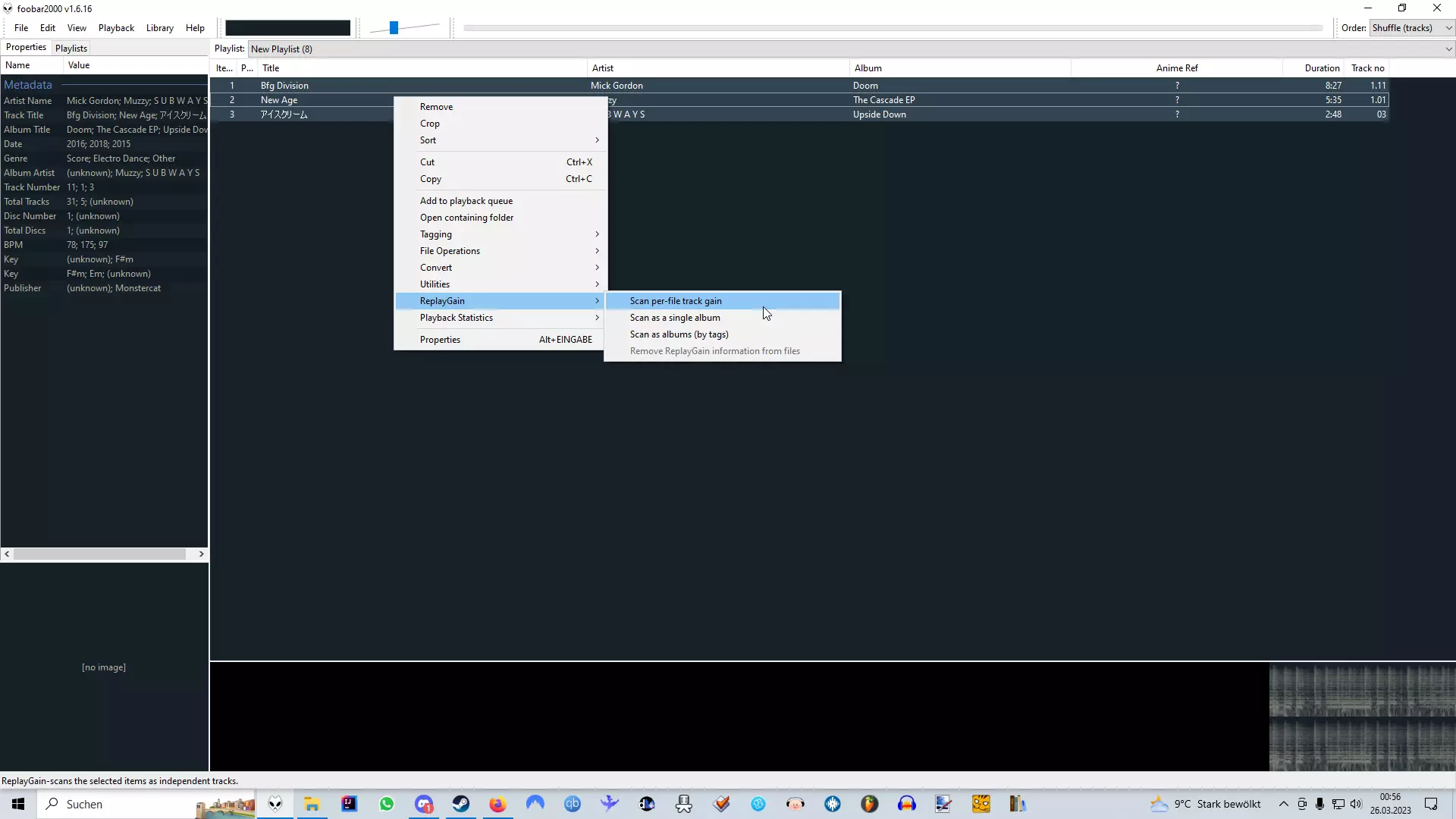Open IntelliJ IDEA taskbar icon

point(349,804)
